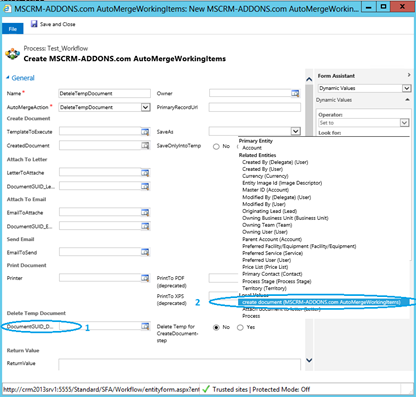Expand AutoMergeAction dropdown
This screenshot has width=416, height=397.
pyautogui.click(x=145, y=107)
